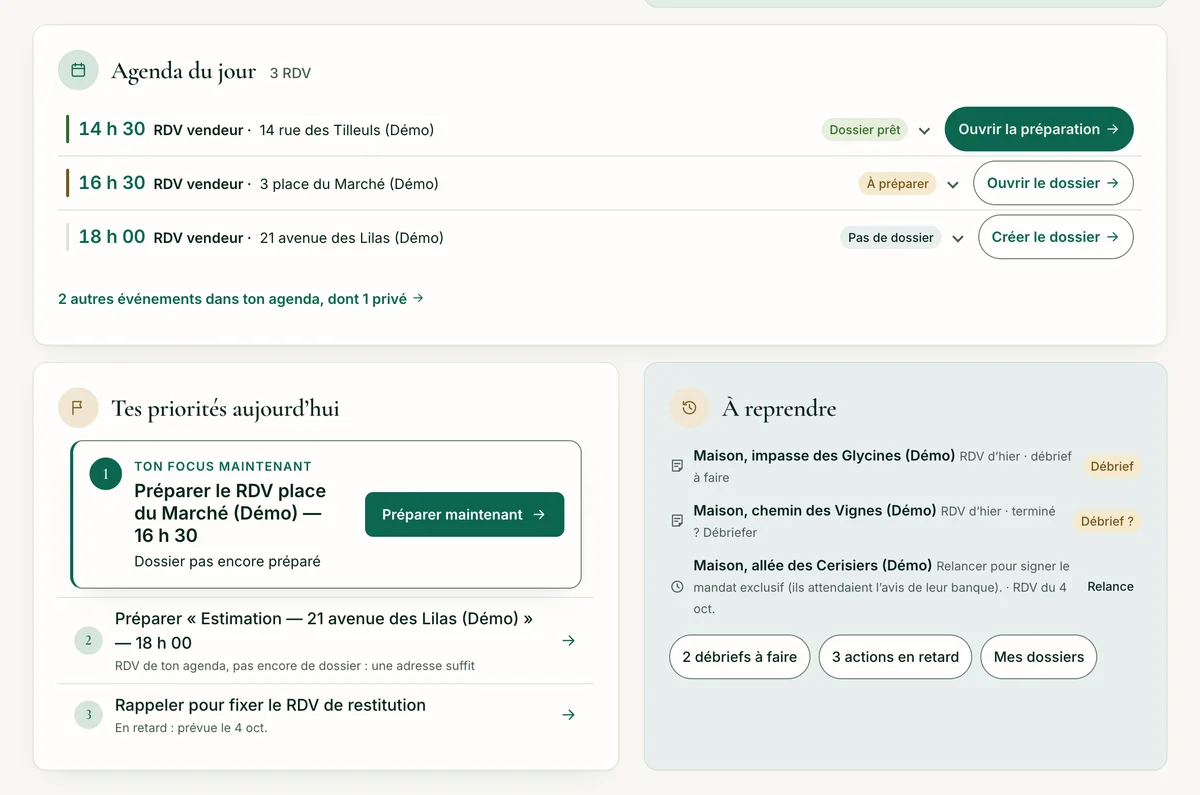The image size is (1200, 795).
Task: Click the Débrief ? tag for chemin des Vignes
Action: [1107, 521]
